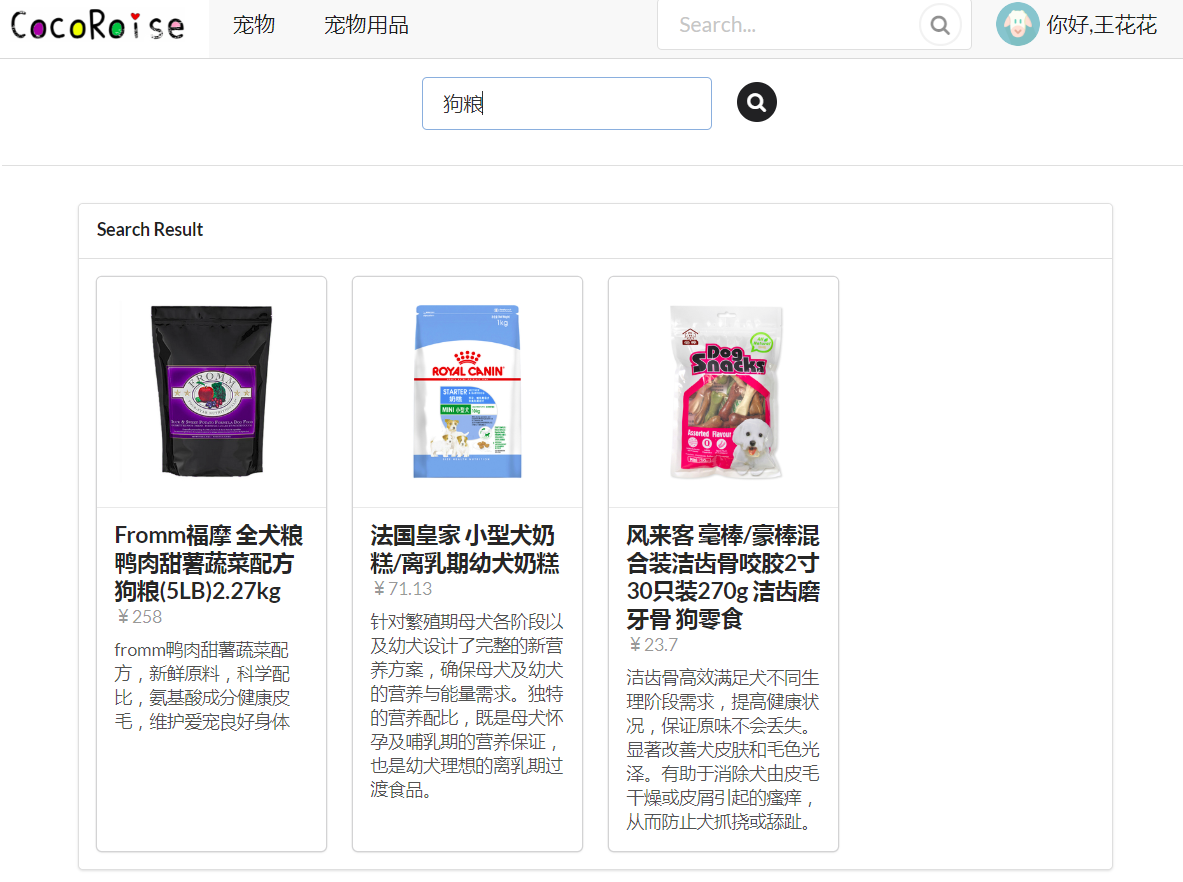
Task: Open the 你好,王花花 user link
Action: coord(1101,26)
